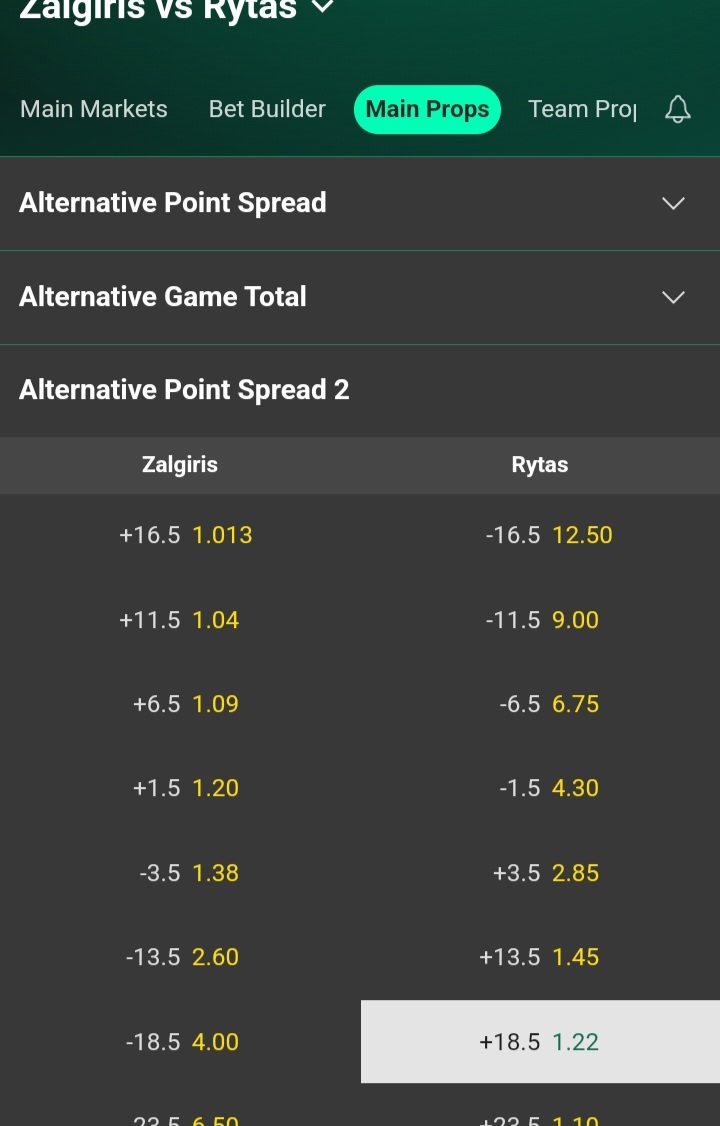Image resolution: width=720 pixels, height=1126 pixels.
Task: Switch to the Main Markets tab
Action: [x=94, y=109]
